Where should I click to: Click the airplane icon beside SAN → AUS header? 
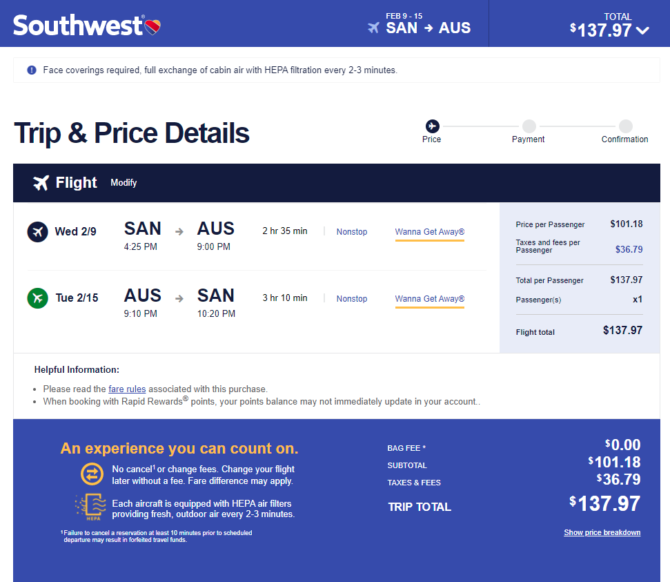pyautogui.click(x=373, y=28)
